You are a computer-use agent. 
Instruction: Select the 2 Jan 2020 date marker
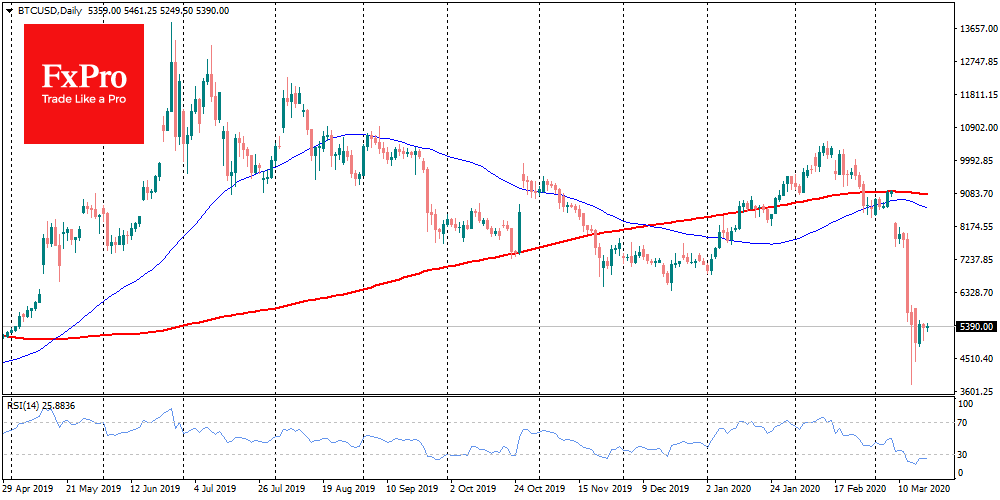(x=725, y=492)
